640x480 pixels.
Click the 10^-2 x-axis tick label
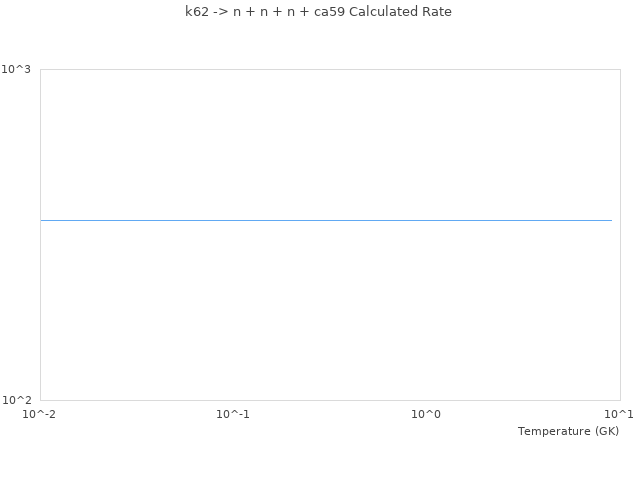click(40, 414)
